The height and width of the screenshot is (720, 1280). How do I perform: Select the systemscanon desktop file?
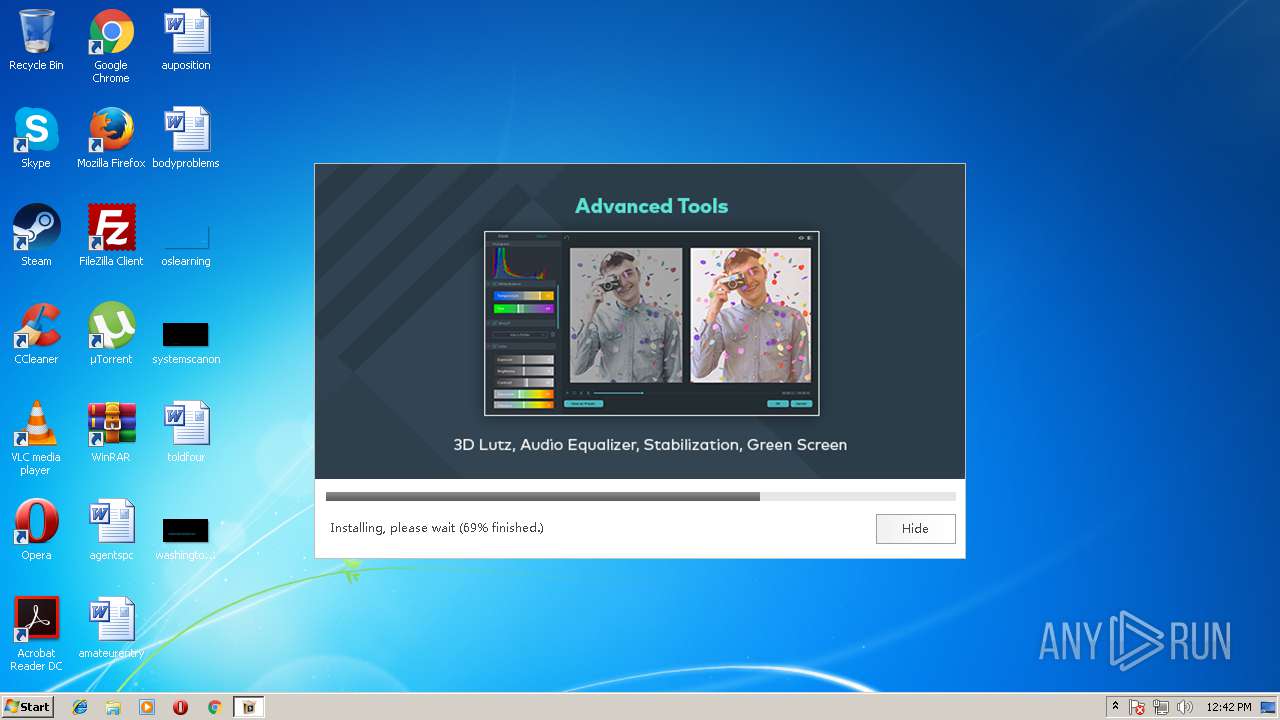pos(186,342)
